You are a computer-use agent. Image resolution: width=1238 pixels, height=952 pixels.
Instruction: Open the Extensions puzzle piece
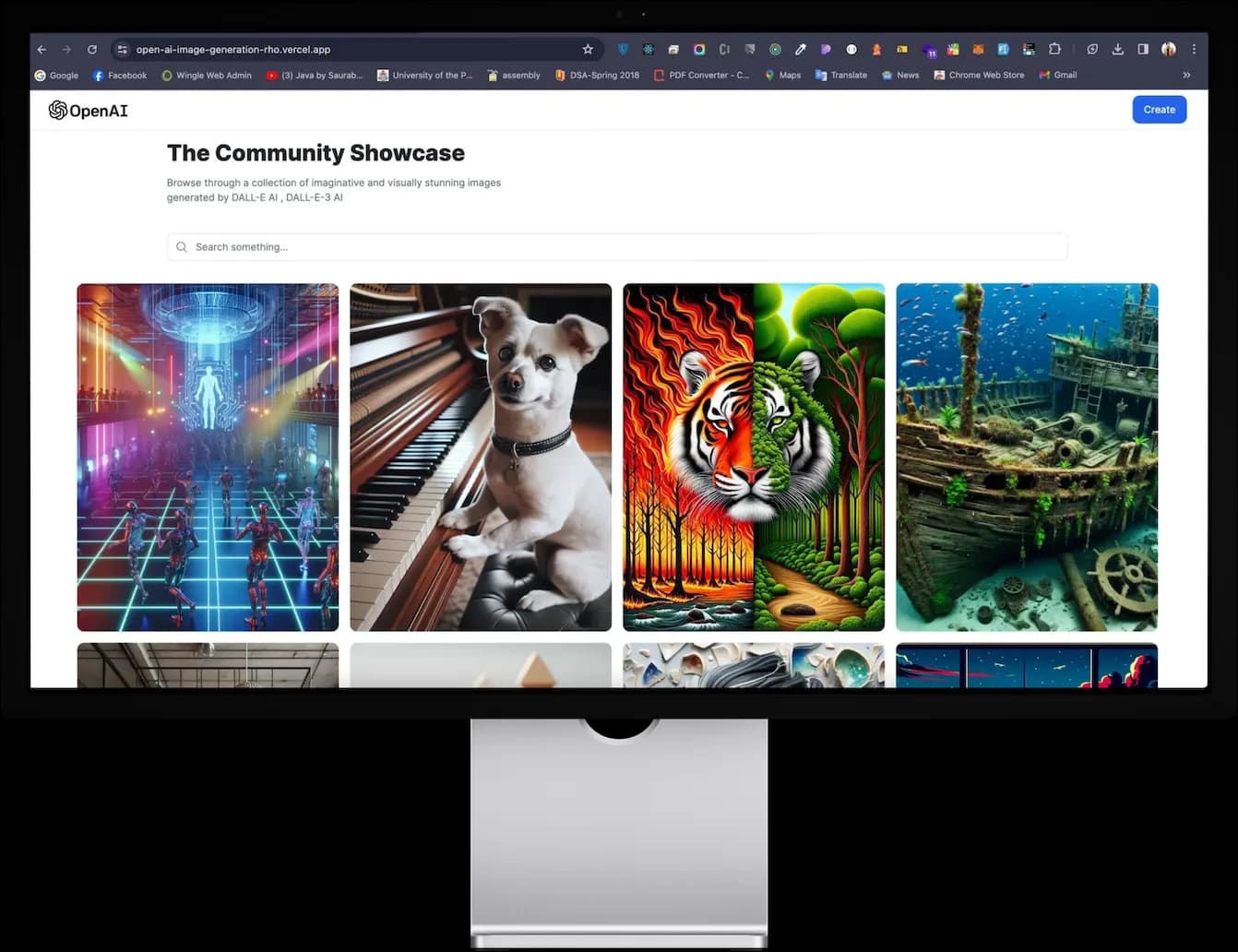(x=1054, y=49)
